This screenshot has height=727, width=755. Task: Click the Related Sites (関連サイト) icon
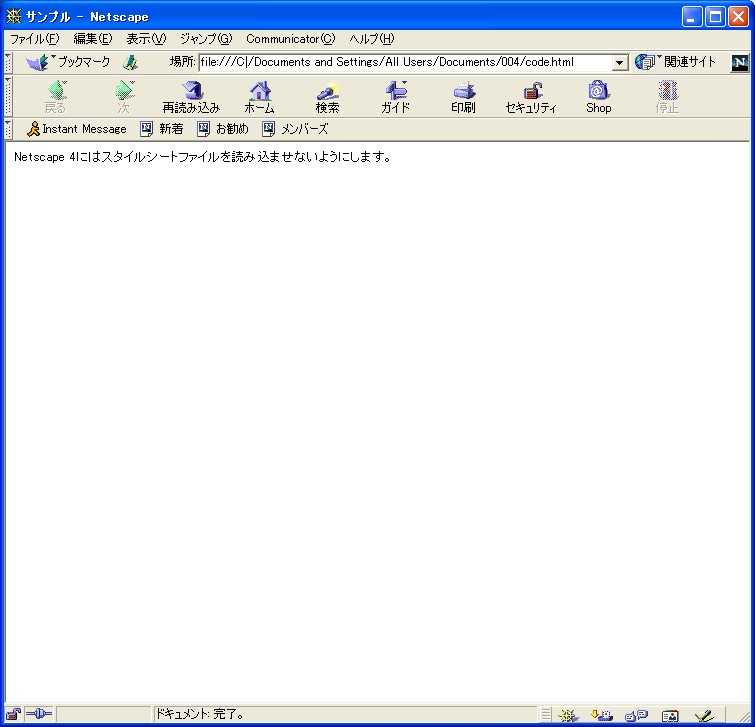(x=645, y=62)
